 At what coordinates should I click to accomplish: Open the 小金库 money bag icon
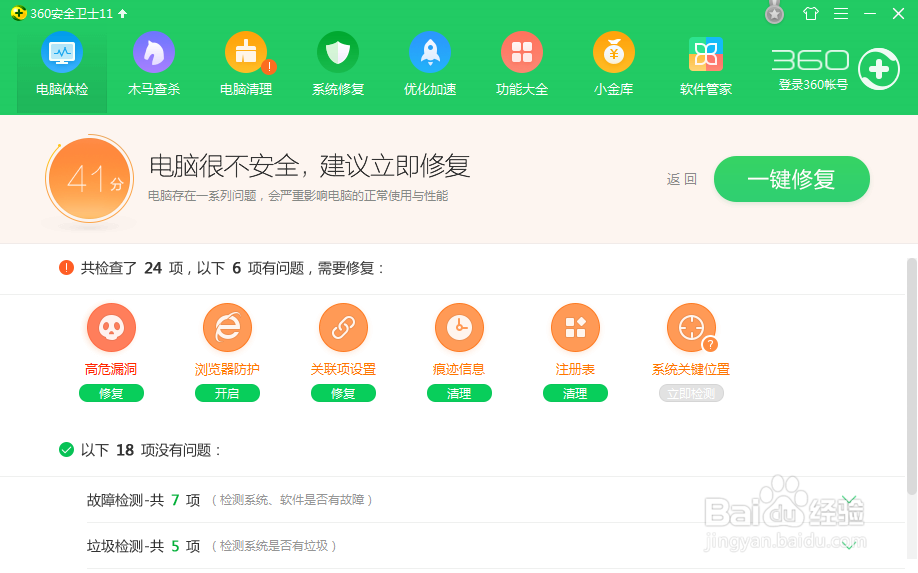click(x=614, y=53)
